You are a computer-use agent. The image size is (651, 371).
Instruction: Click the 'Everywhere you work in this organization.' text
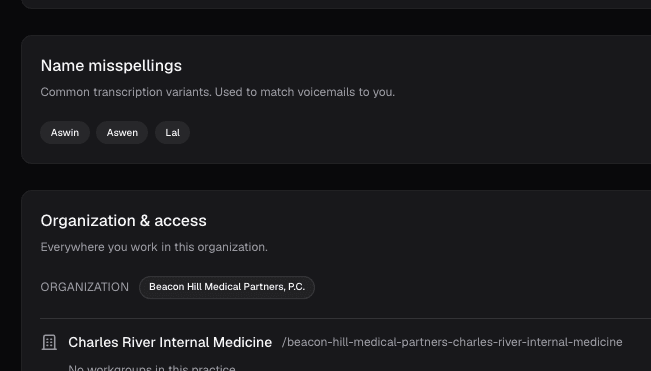pyautogui.click(x=154, y=247)
